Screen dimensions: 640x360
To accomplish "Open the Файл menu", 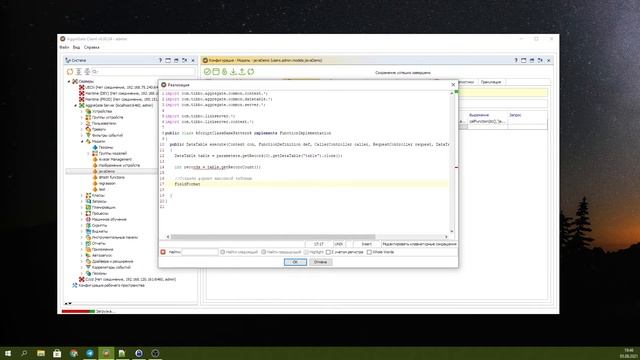I will (x=64, y=47).
